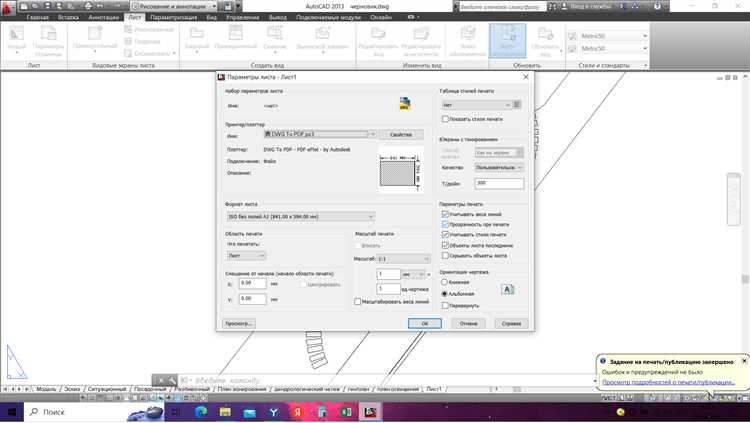The width and height of the screenshot is (750, 423).
Task: Switch to the 'Управление' ribbon tab
Action: coord(243,17)
